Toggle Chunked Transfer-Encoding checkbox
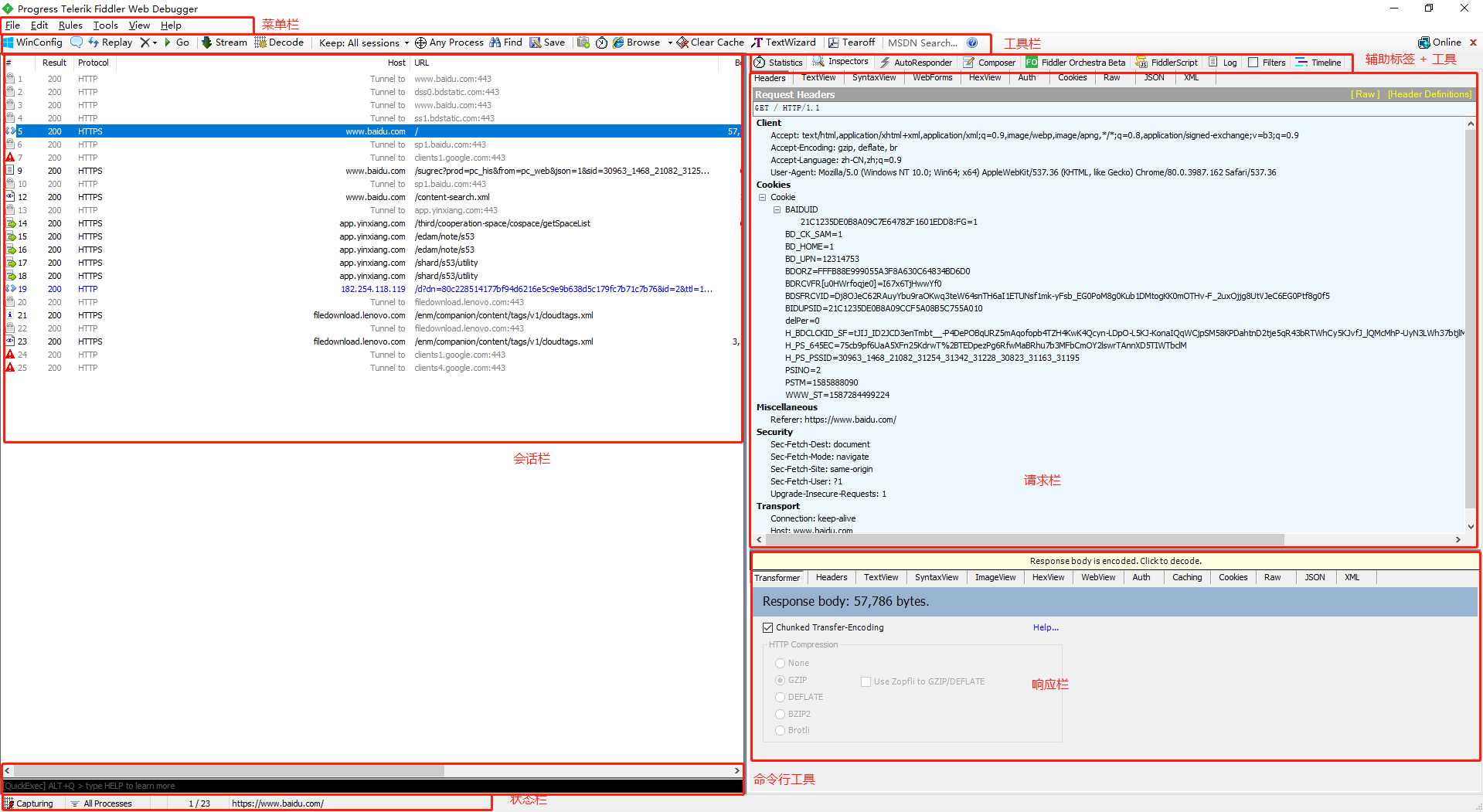This screenshot has width=1483, height=812. 767,627
